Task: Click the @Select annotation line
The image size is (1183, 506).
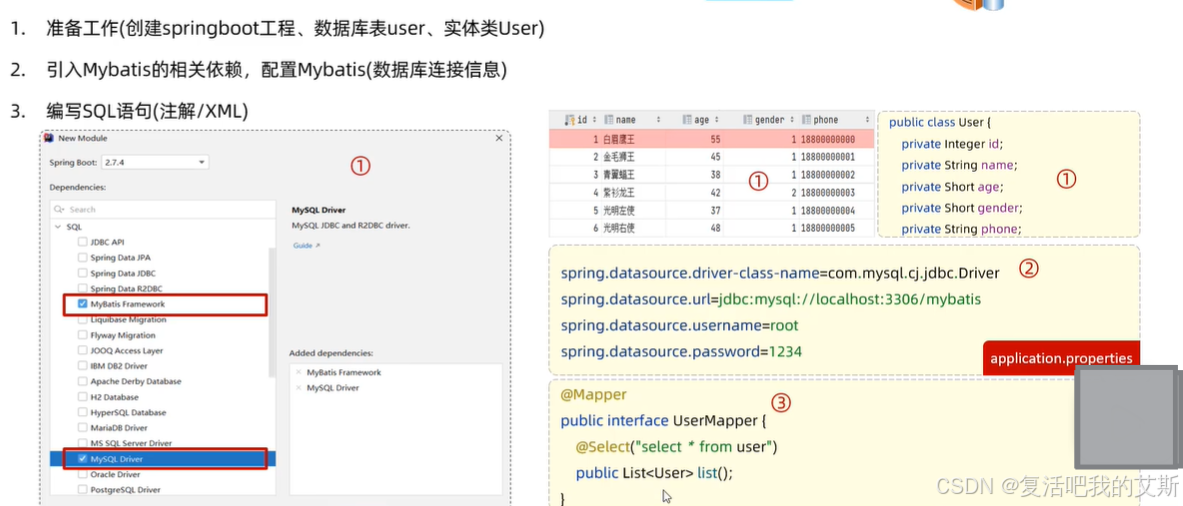Action: 676,447
